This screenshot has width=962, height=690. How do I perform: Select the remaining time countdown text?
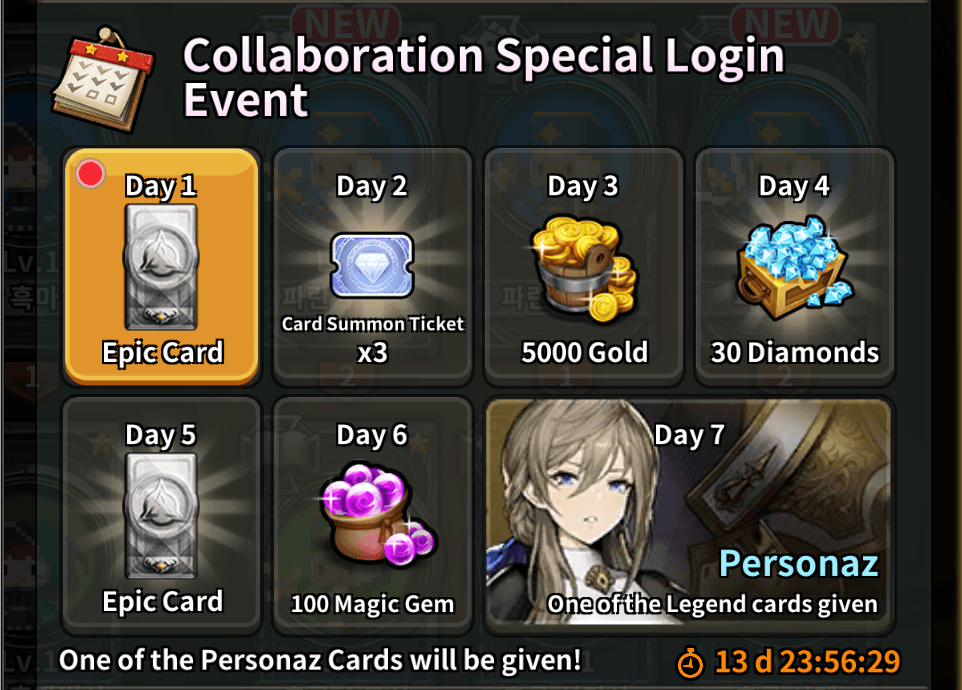pyautogui.click(x=807, y=662)
